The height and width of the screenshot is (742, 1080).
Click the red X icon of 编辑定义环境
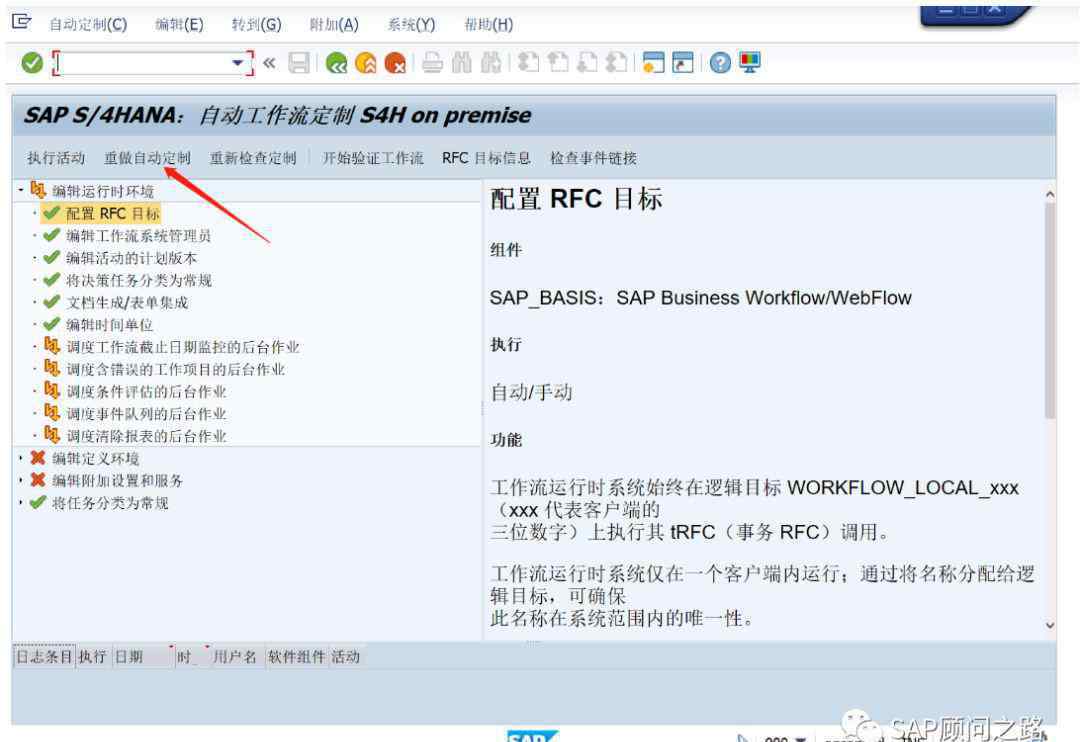(38, 458)
